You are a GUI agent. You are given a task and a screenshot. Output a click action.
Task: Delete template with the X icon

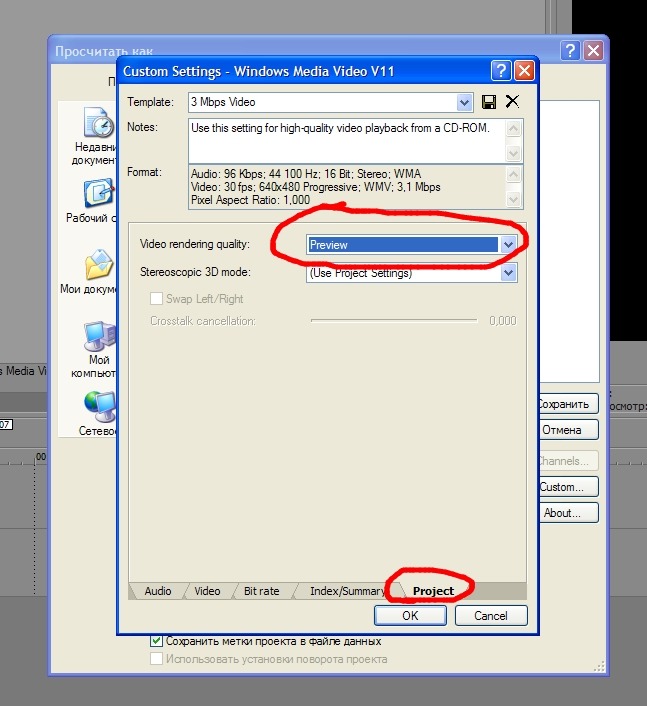pos(512,101)
